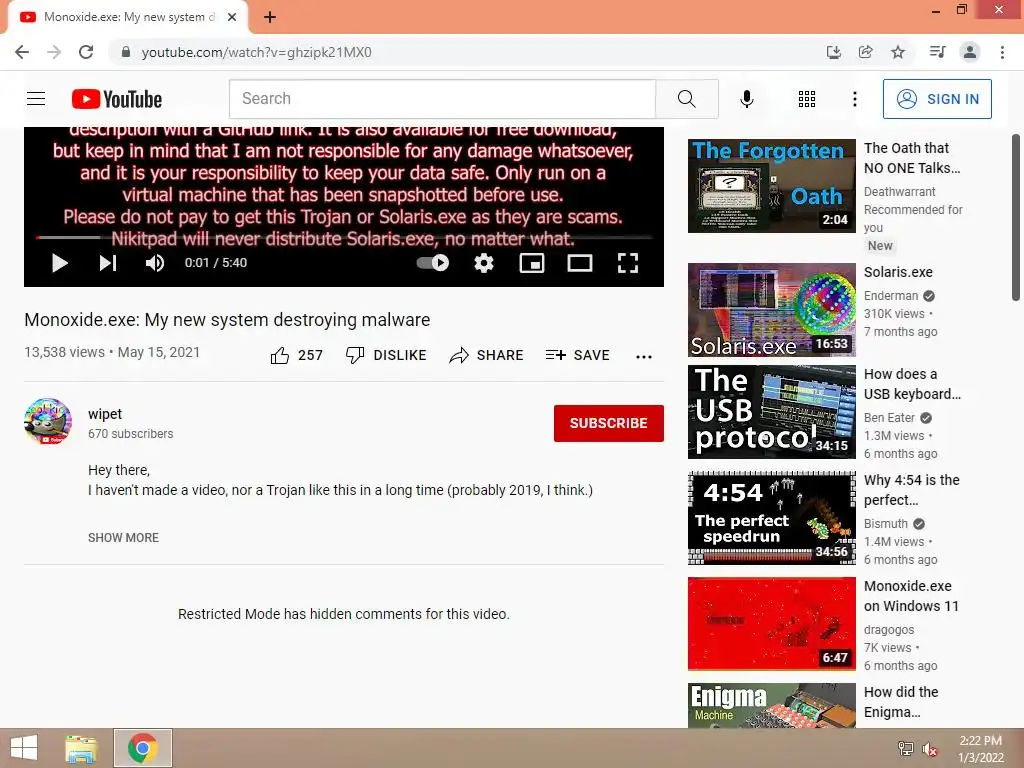
Task: Like the video thumbs-up icon
Action: (280, 355)
